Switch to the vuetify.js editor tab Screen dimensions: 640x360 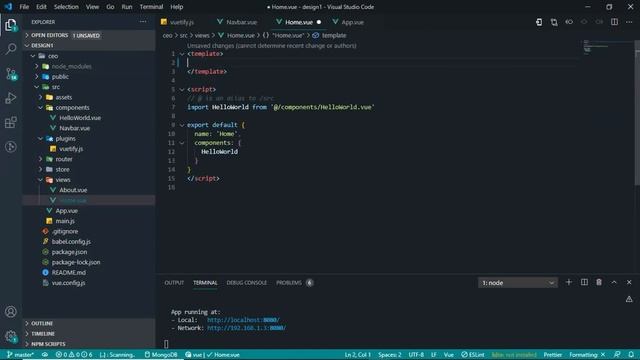tap(182, 22)
